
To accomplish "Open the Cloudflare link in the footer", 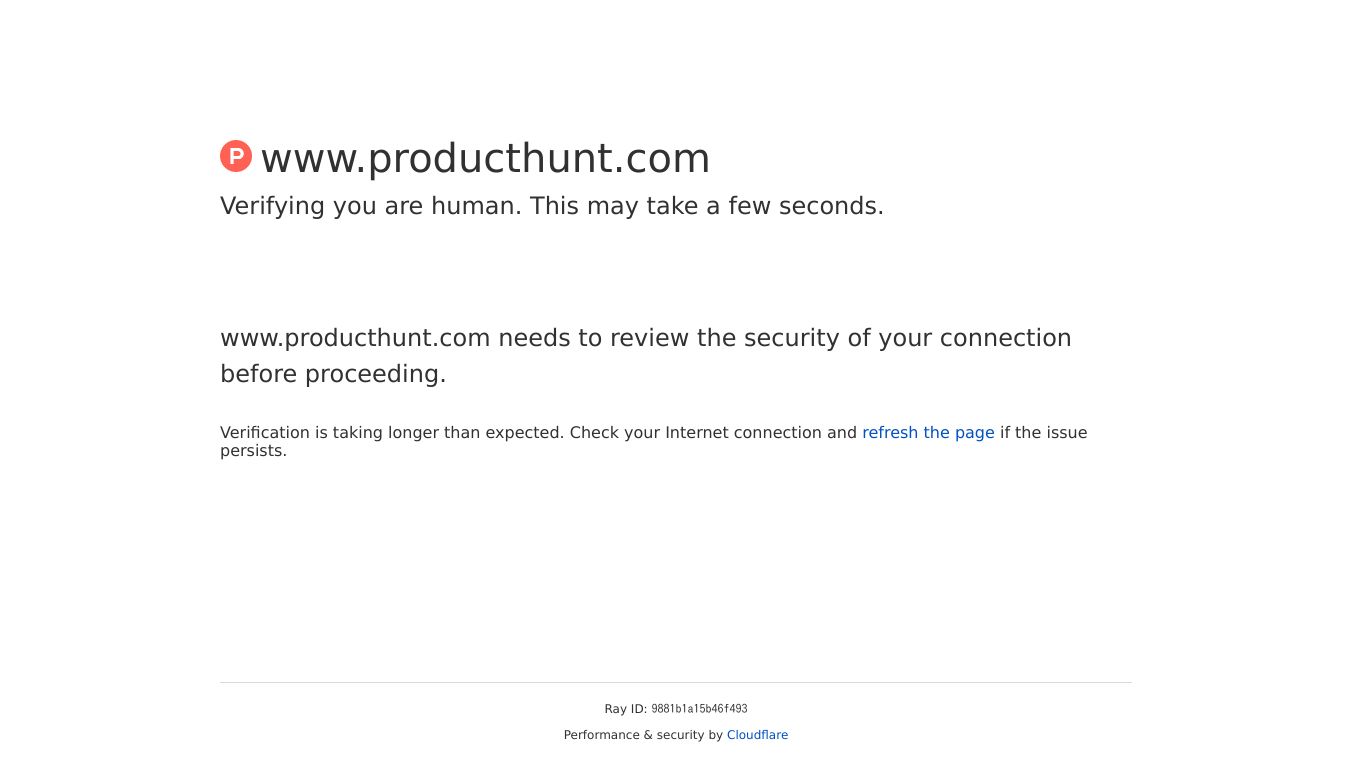I will [757, 735].
